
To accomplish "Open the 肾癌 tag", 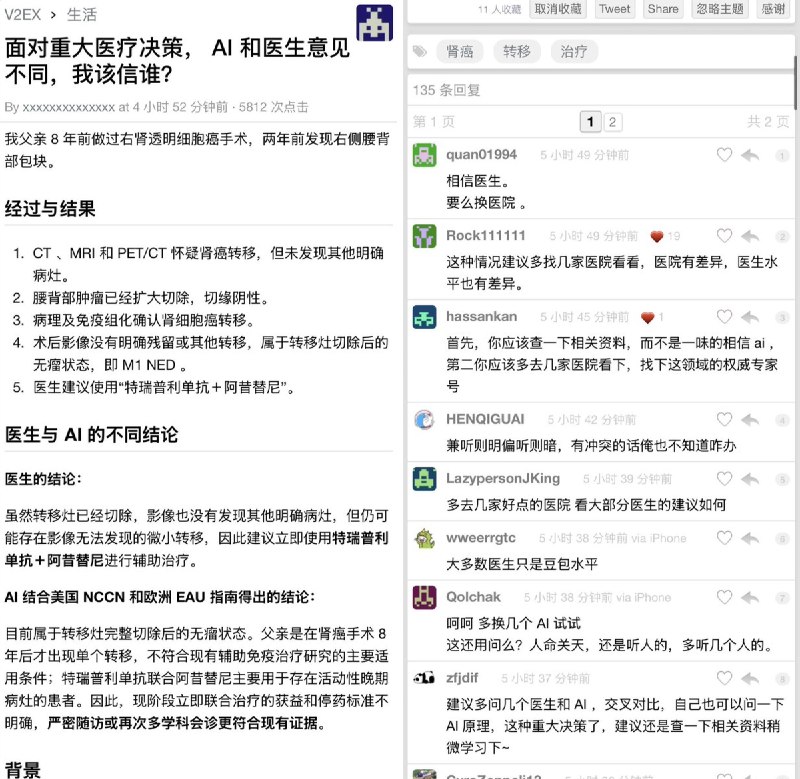I will pos(460,52).
